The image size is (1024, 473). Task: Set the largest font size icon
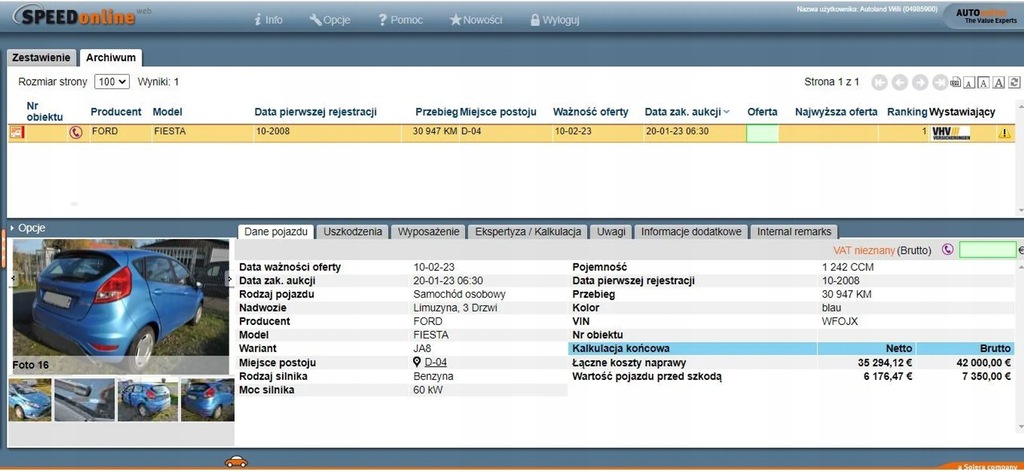[1000, 82]
